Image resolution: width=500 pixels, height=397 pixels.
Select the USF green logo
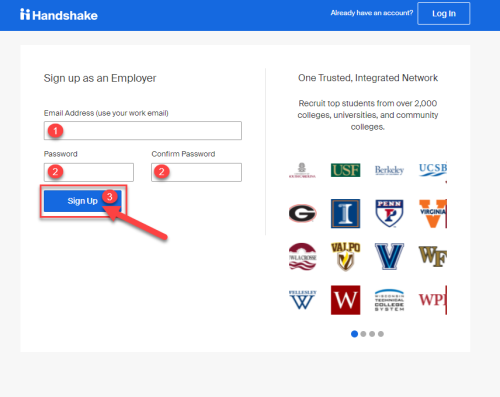[x=345, y=170]
